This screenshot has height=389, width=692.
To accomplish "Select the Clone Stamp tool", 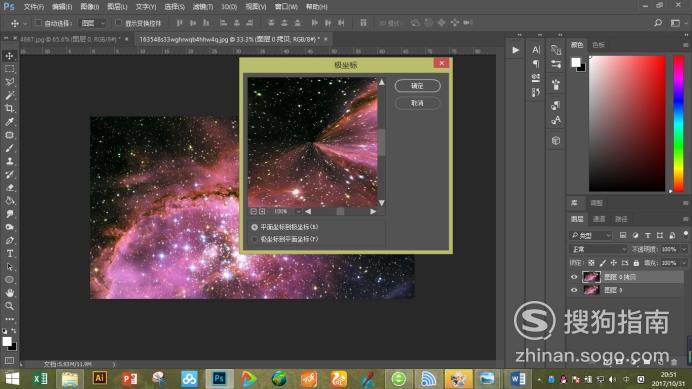I will pos(9,162).
